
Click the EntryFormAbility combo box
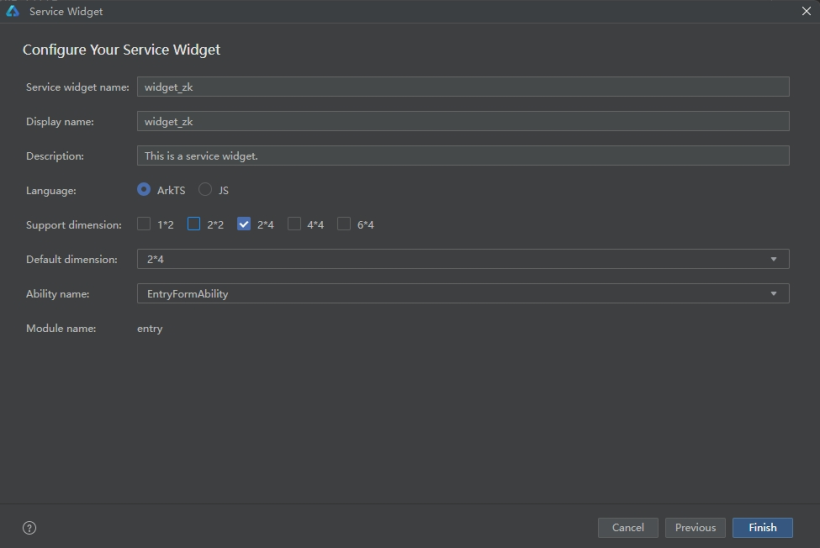463,293
